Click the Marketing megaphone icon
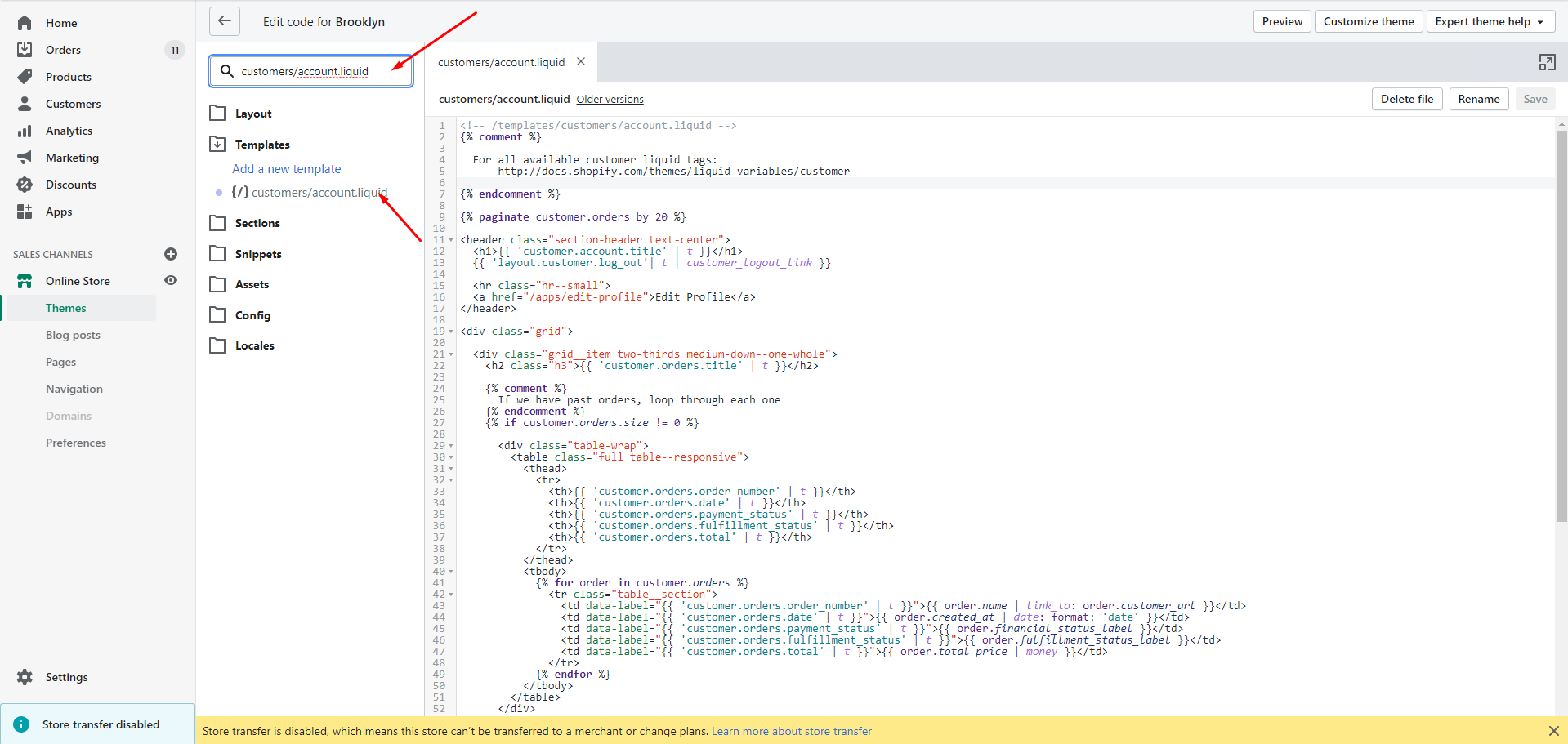1568x744 pixels. (25, 158)
